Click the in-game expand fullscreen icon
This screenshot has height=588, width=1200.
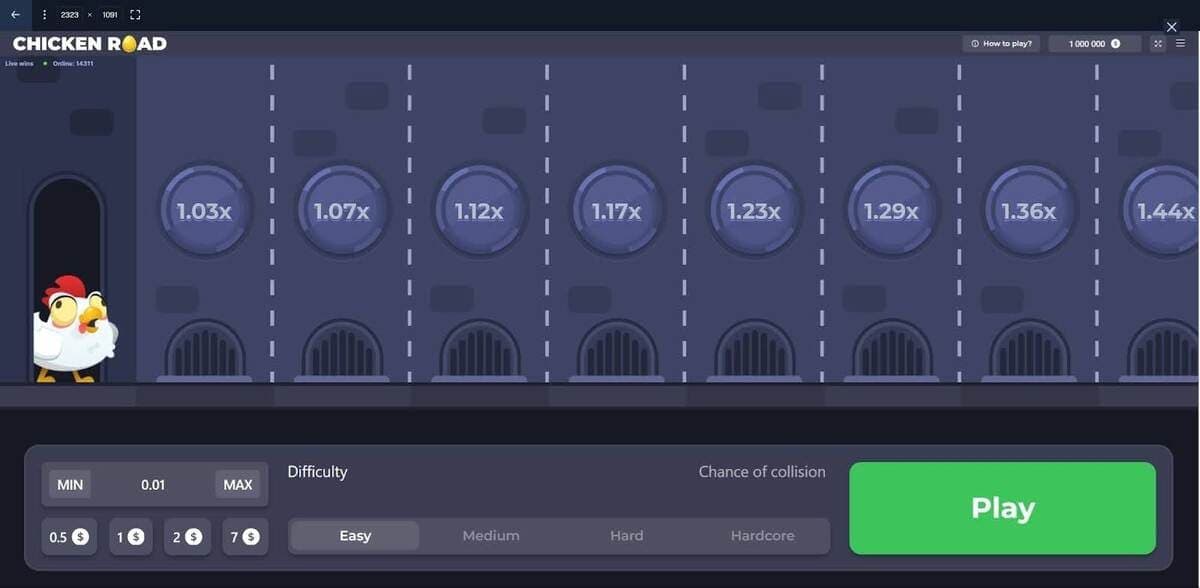coord(1158,44)
